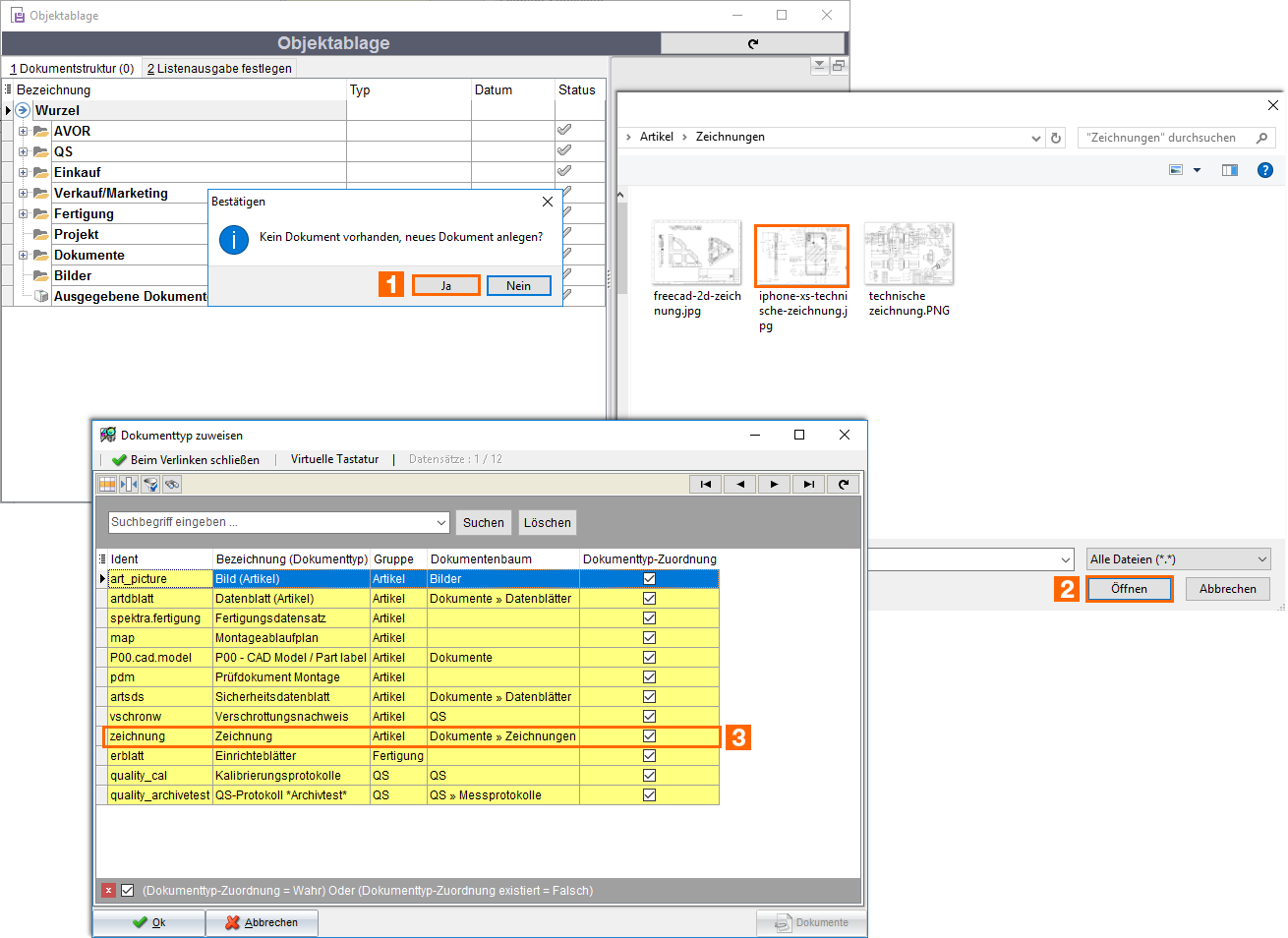Viewport: 1288px width, 938px height.
Task: Open the filter funnel icon in Dokumenttyp toolbar
Action: click(150, 484)
